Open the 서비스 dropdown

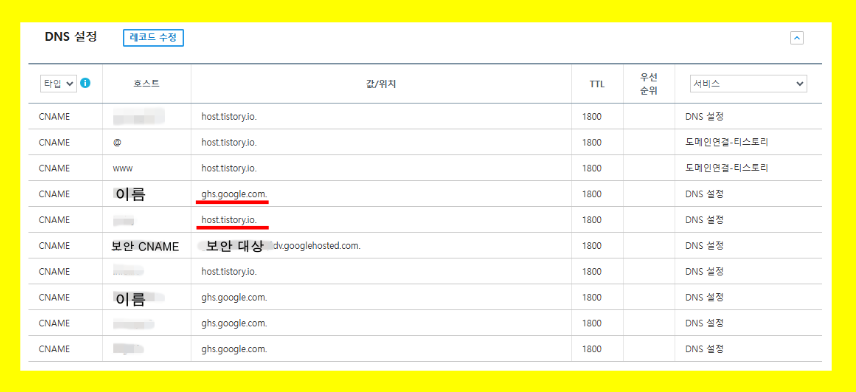coord(748,84)
